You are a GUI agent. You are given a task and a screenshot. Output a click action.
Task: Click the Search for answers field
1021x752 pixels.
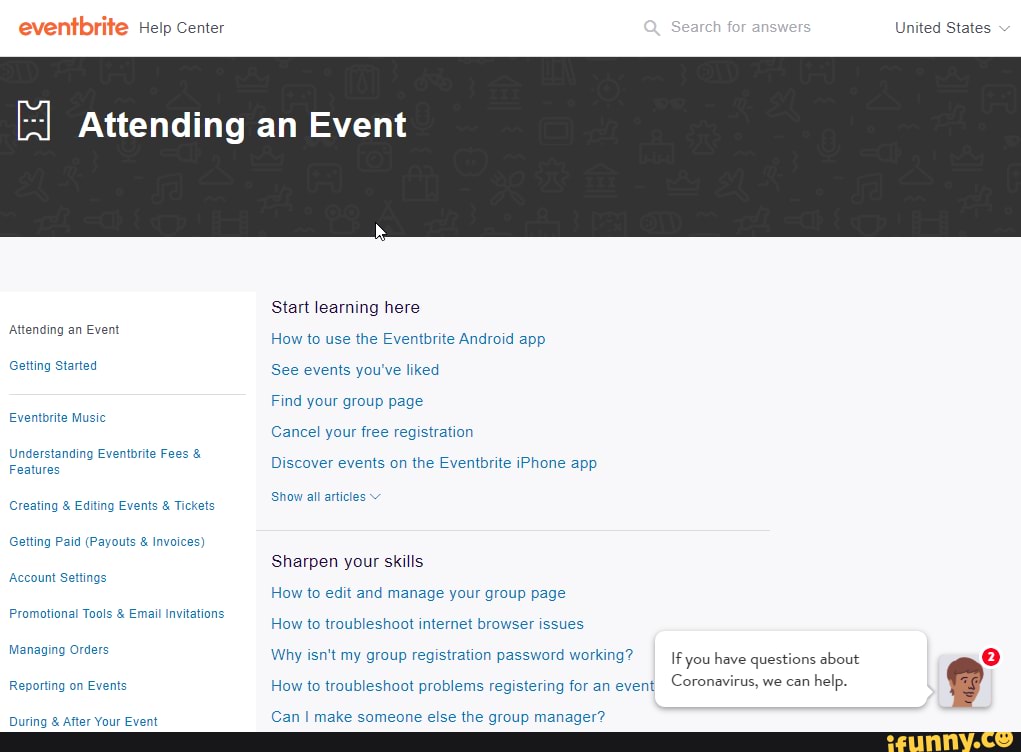[x=740, y=27]
